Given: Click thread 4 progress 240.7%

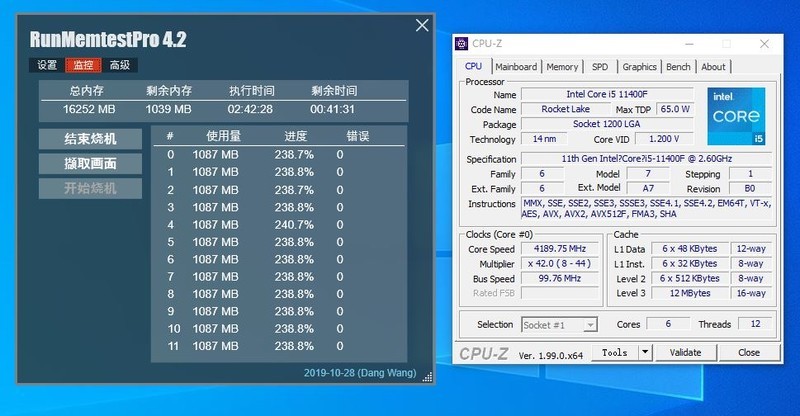Looking at the screenshot, I should 294,225.
